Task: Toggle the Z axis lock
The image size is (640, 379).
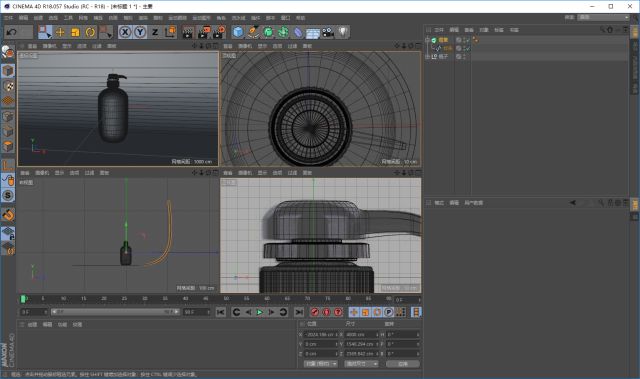Action: [155, 32]
